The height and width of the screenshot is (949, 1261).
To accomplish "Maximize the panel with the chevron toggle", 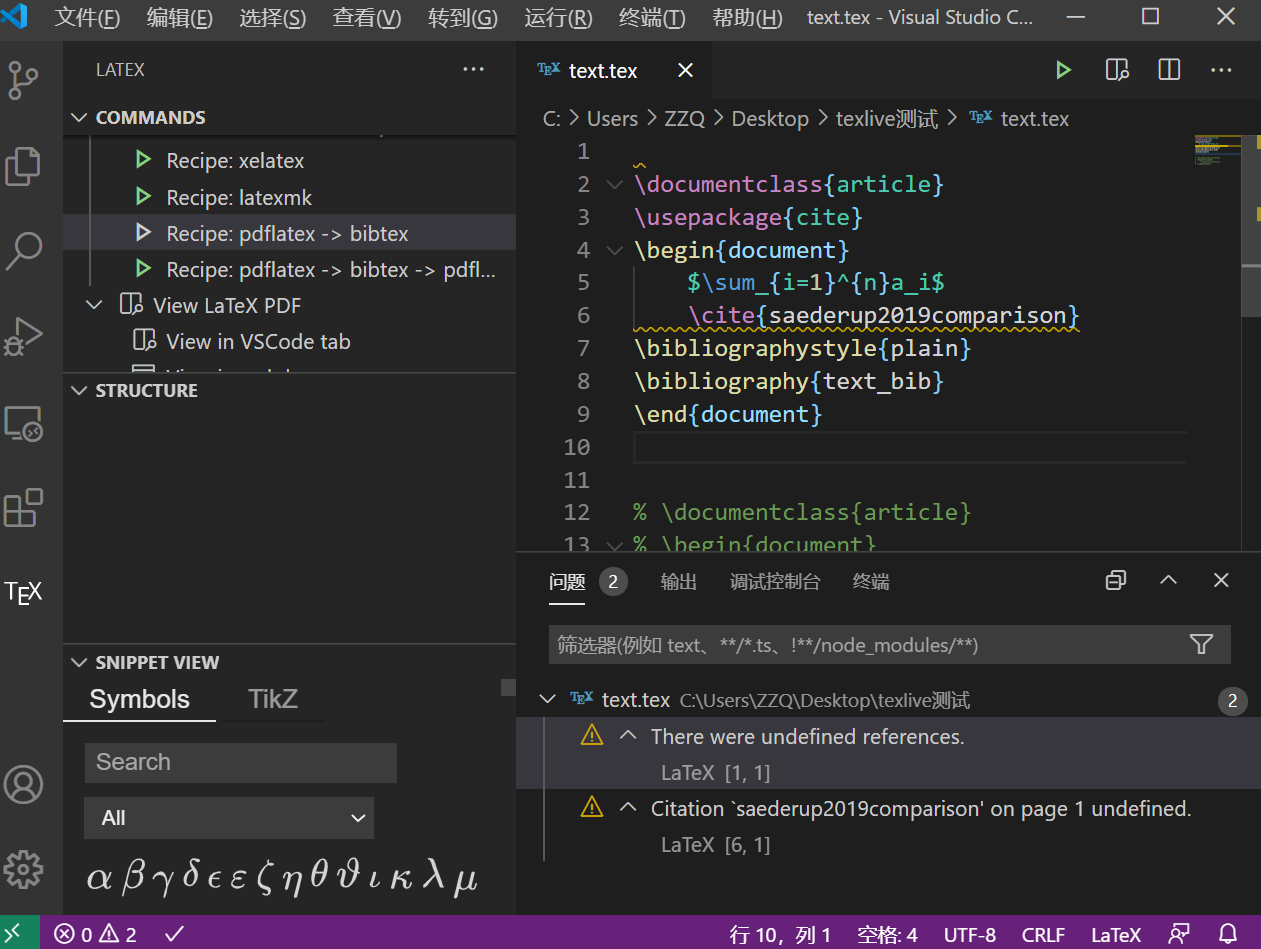I will (x=1168, y=580).
